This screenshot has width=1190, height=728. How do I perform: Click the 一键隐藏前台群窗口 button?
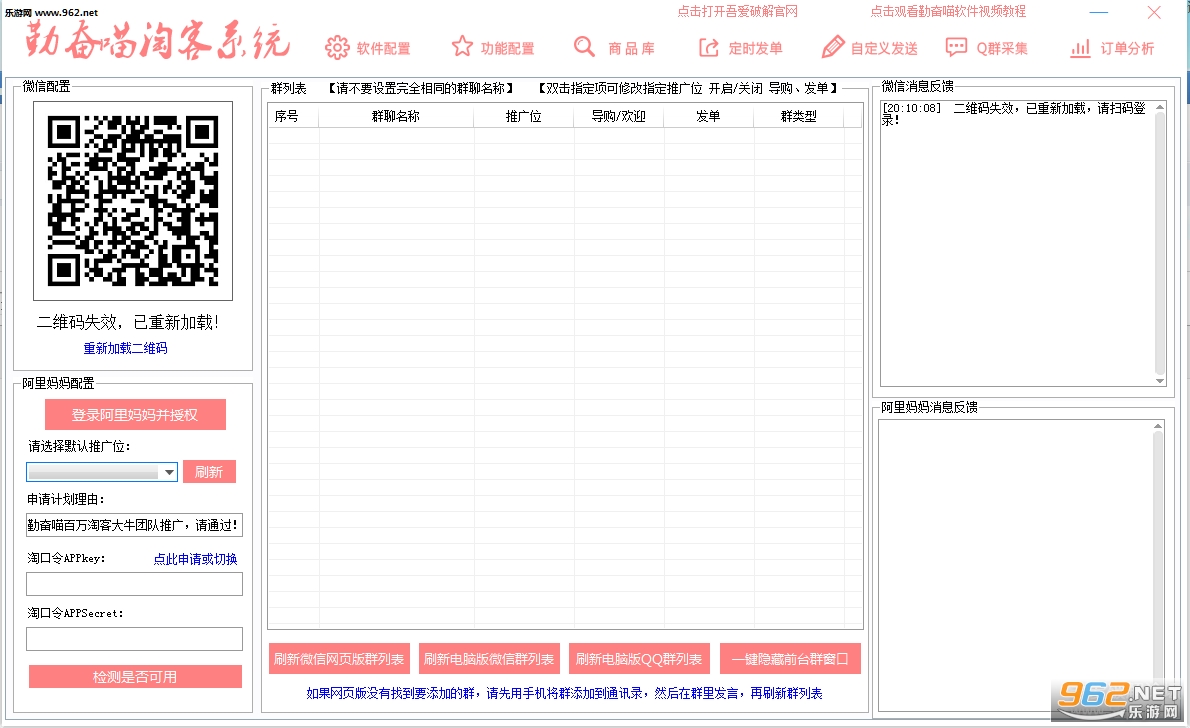[x=790, y=659]
